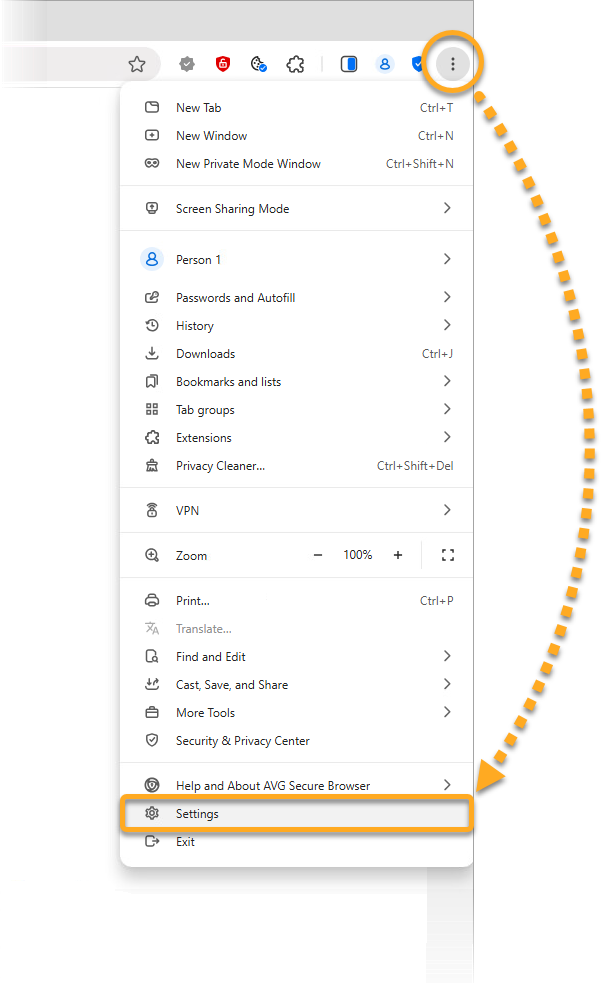
Task: Click Exit to close the browser
Action: (x=185, y=842)
